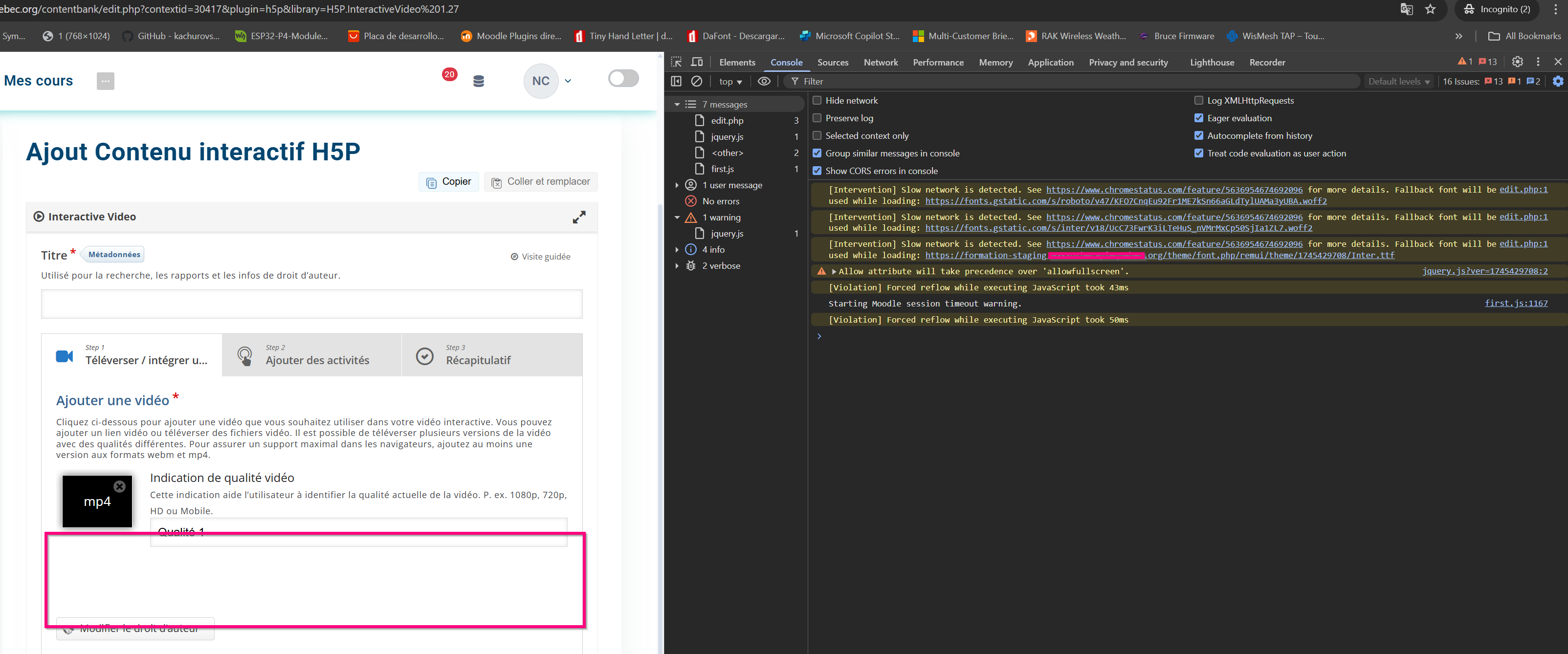Click the database stack icon in the header

479,81
